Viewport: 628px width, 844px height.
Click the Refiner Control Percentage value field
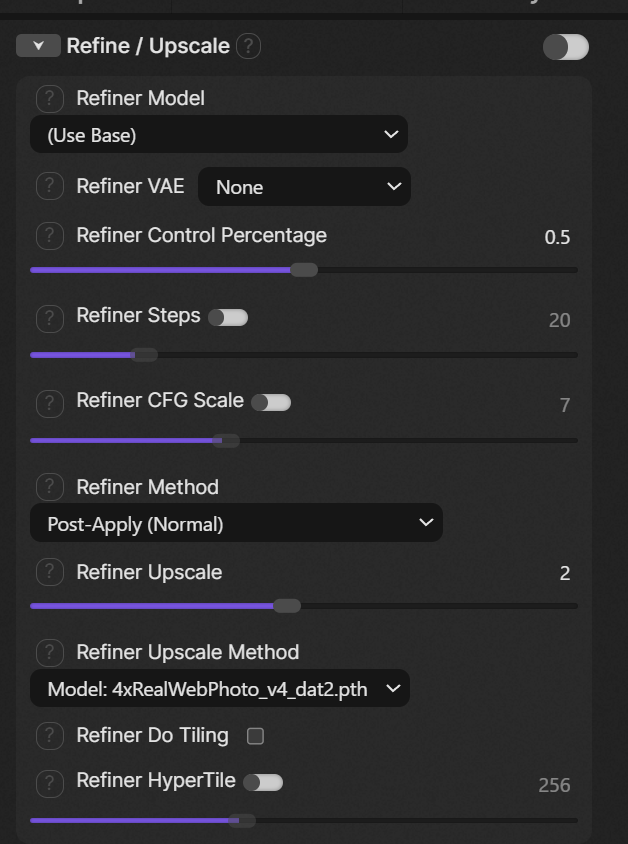(x=556, y=237)
